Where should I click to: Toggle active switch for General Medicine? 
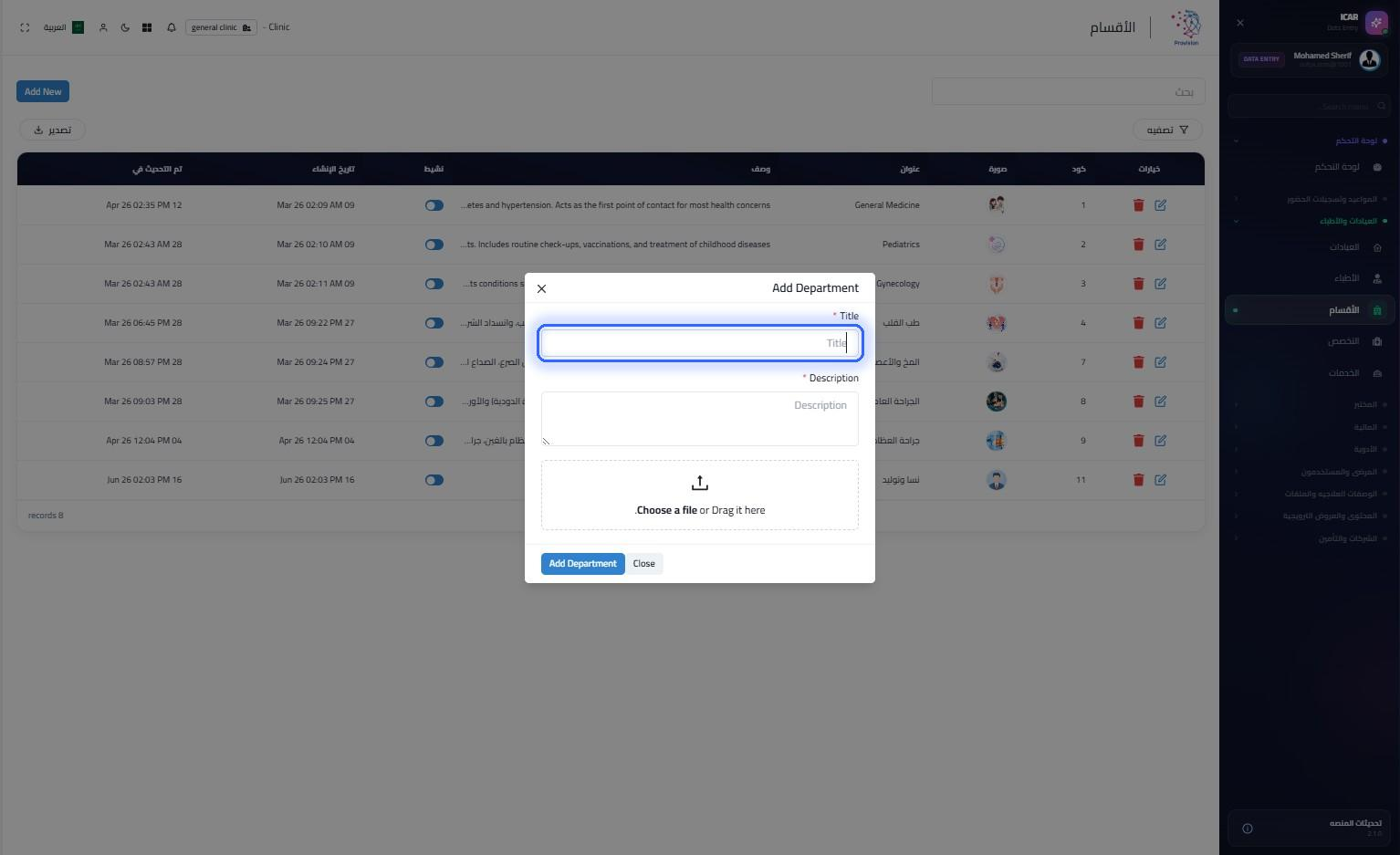pyautogui.click(x=434, y=205)
